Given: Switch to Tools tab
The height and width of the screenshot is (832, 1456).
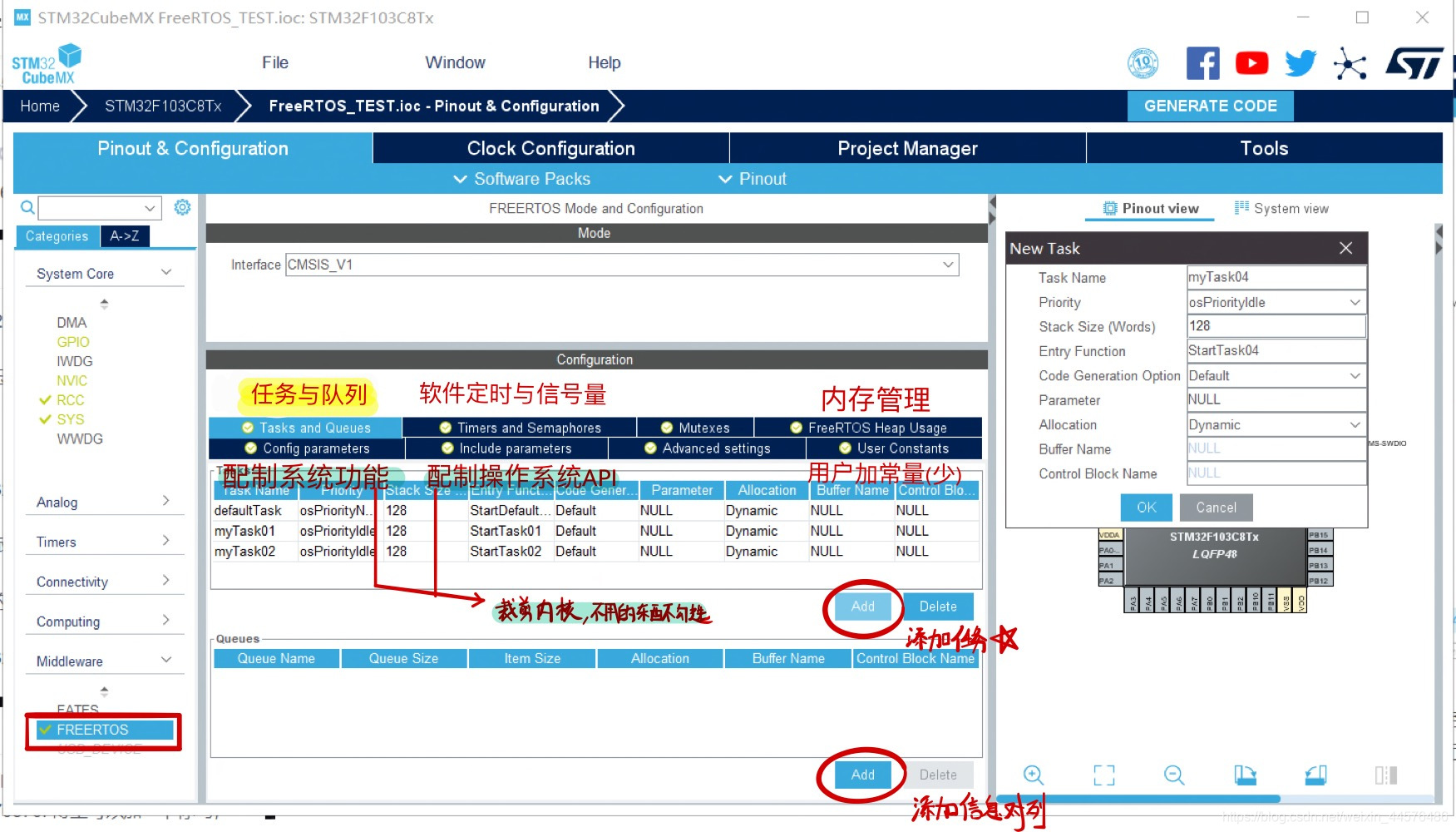Looking at the screenshot, I should (x=1264, y=148).
